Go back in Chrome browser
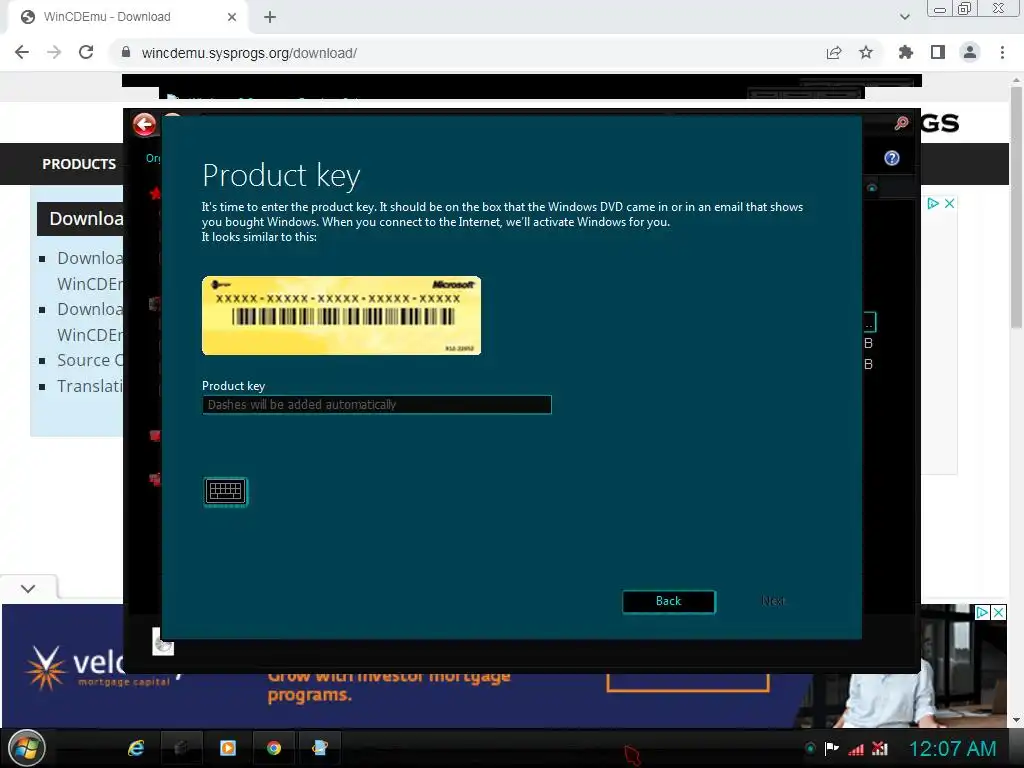The height and width of the screenshot is (768, 1024). (x=22, y=52)
